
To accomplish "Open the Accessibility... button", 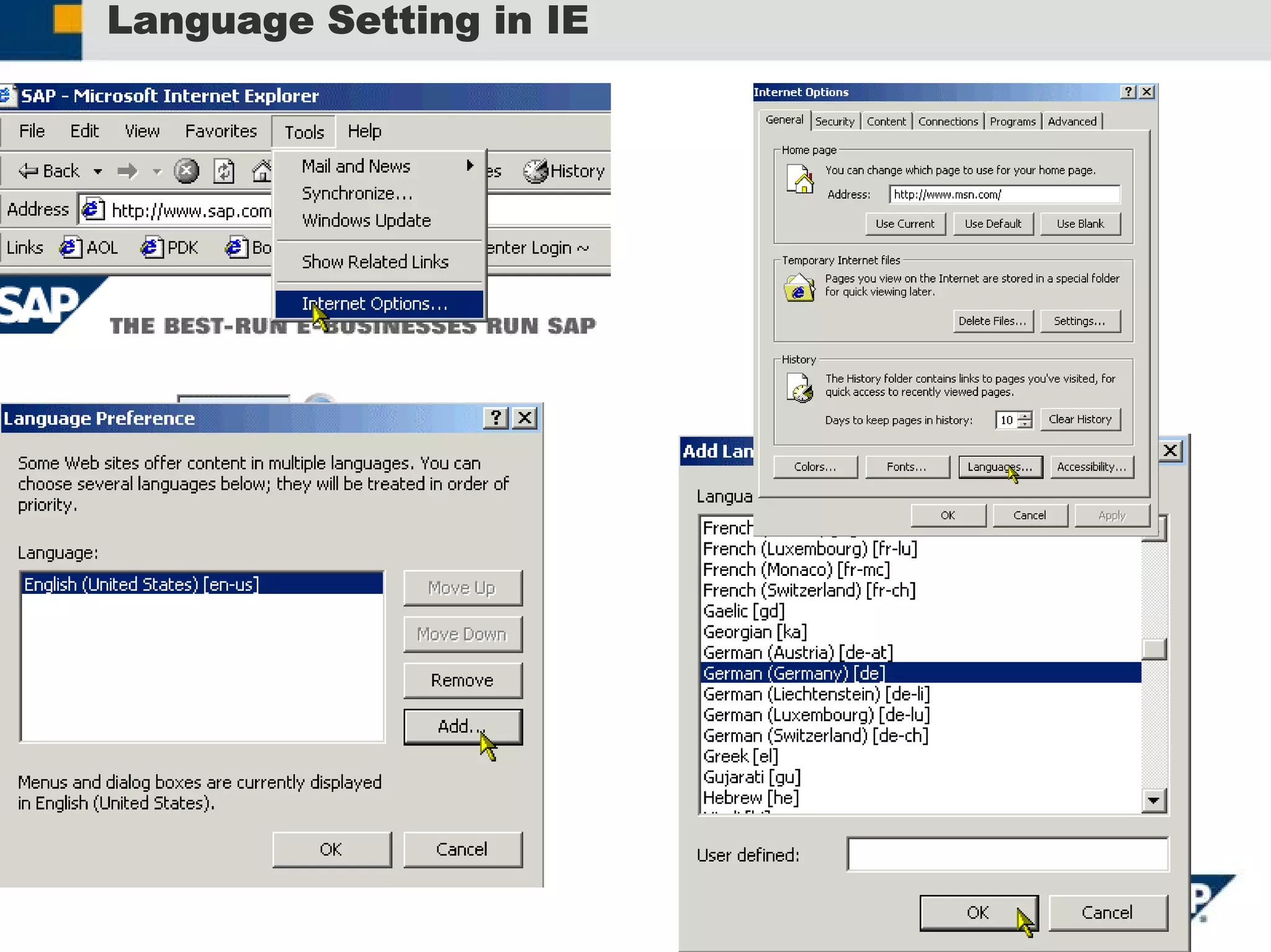I will pos(1092,467).
